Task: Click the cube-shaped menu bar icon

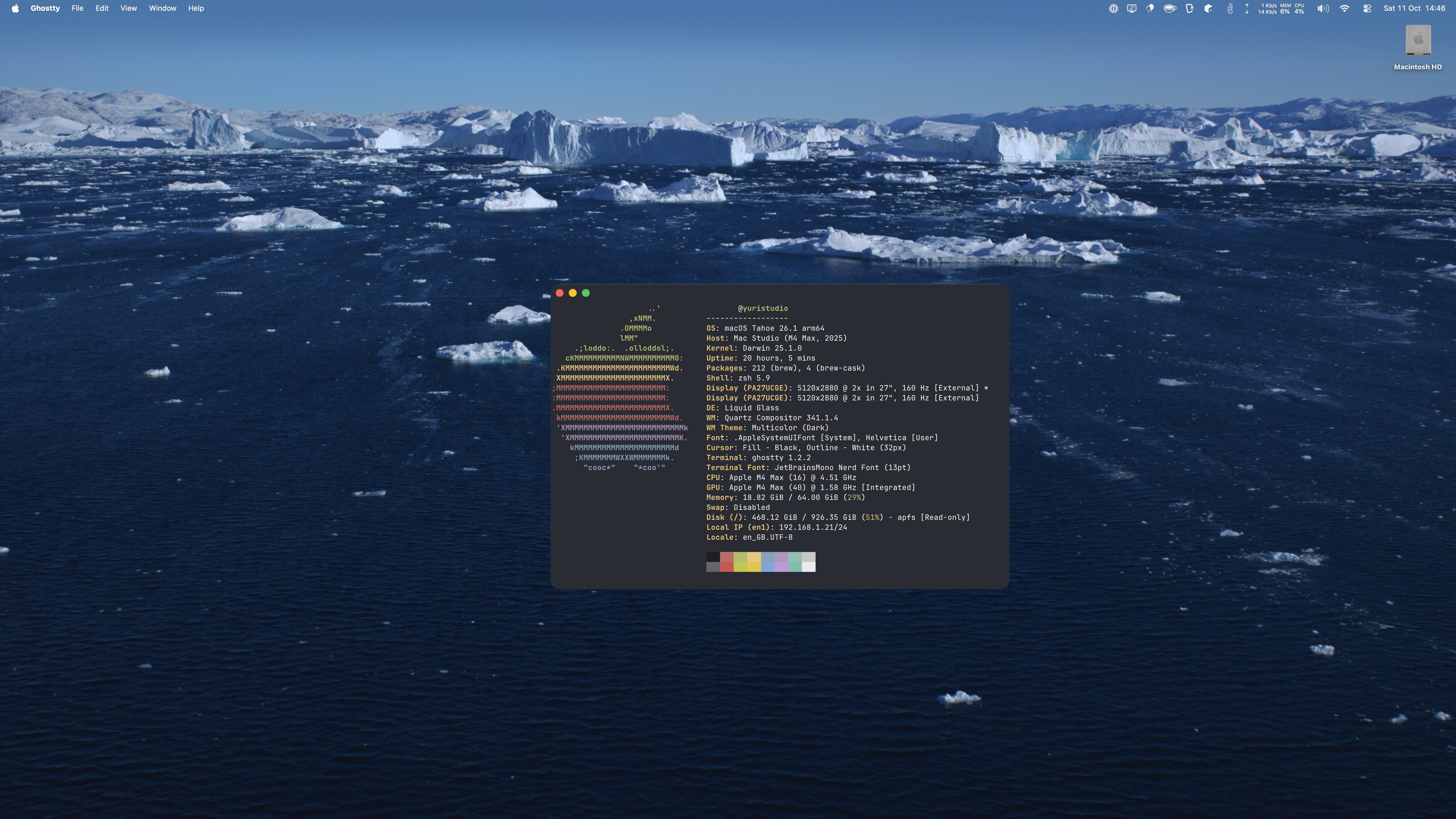Action: pos(1208,9)
